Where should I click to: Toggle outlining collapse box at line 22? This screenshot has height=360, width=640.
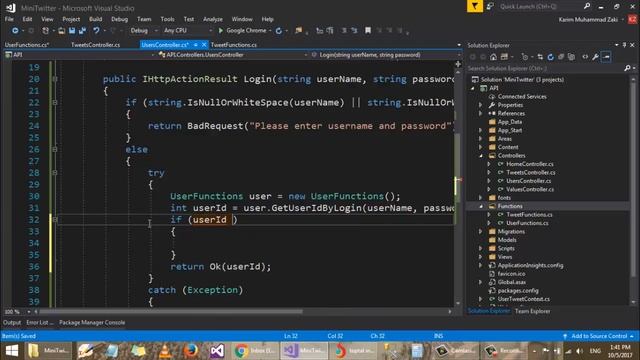click(55, 102)
